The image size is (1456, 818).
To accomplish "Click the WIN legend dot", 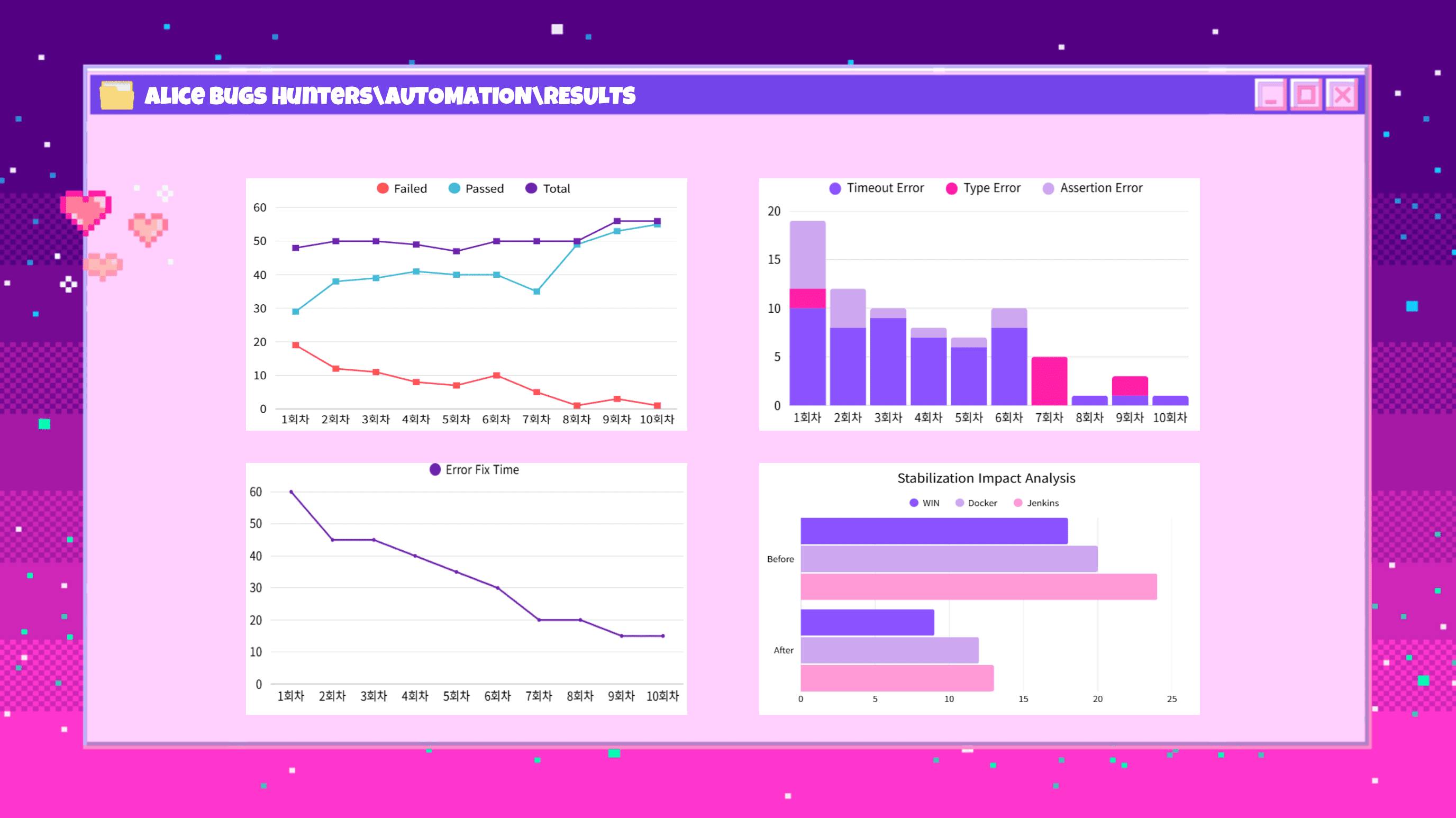I will tap(913, 503).
